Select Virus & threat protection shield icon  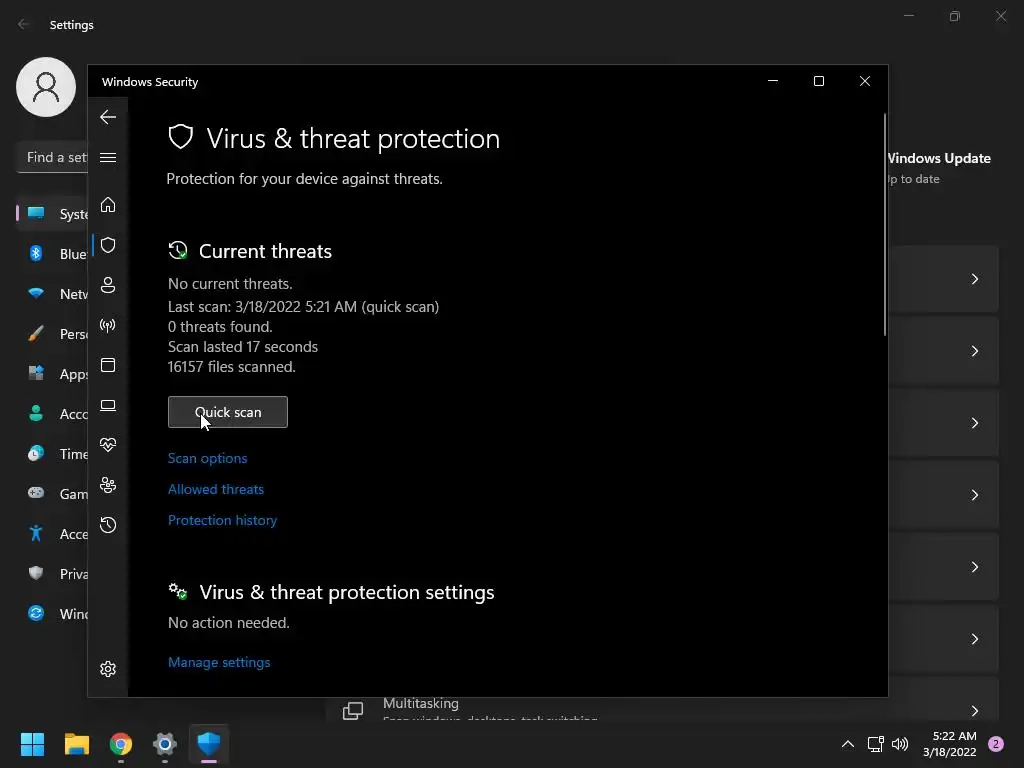108,245
